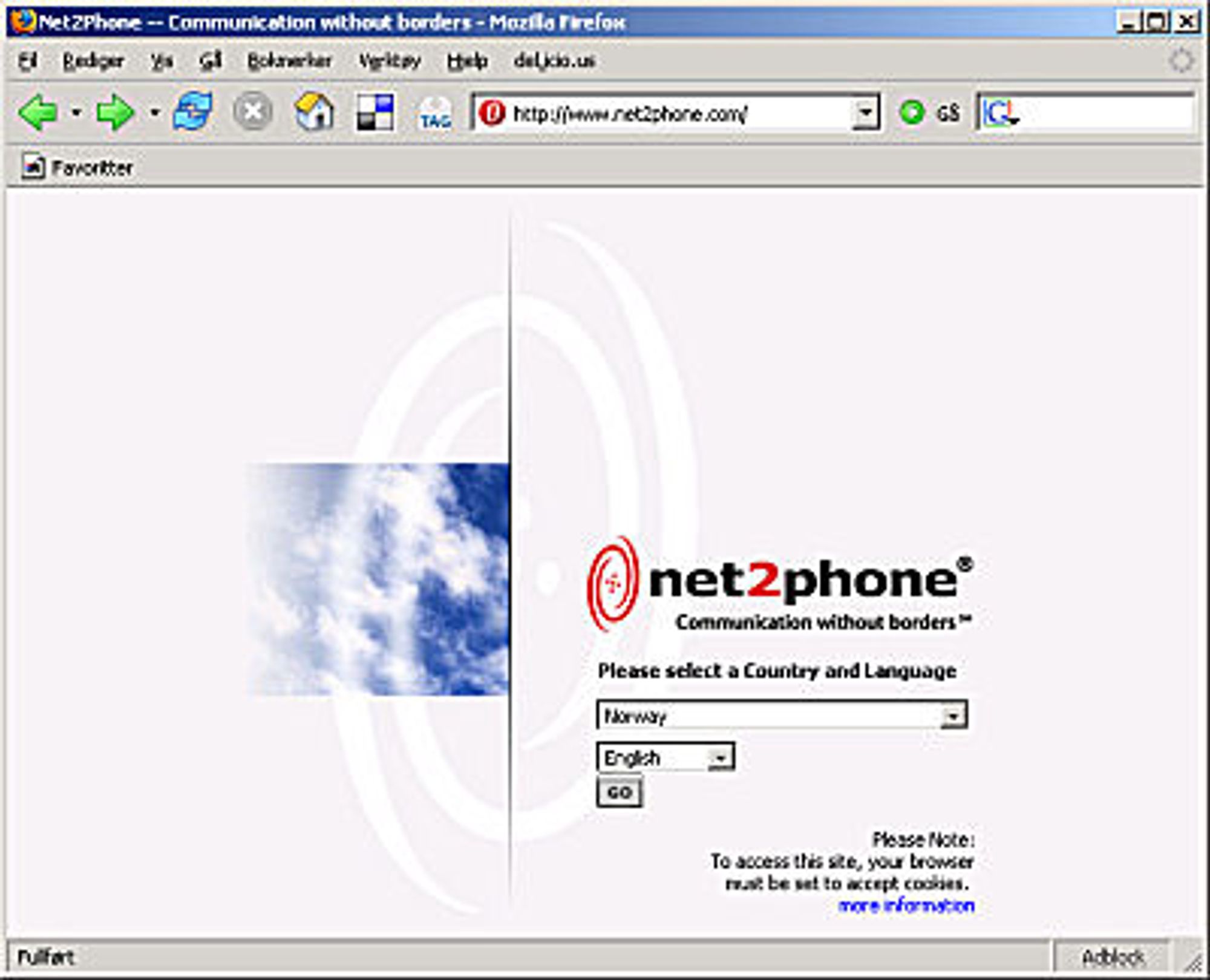The width and height of the screenshot is (1210, 980).
Task: Expand the address bar URL dropdown
Action: coord(865,113)
